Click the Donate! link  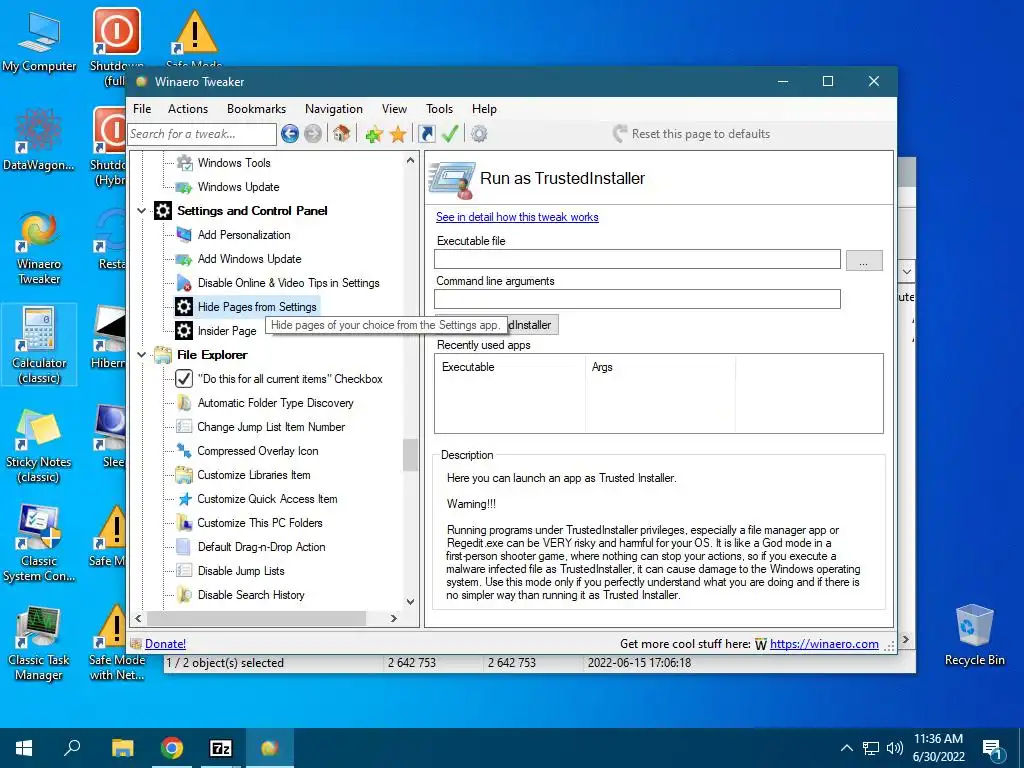coord(165,644)
